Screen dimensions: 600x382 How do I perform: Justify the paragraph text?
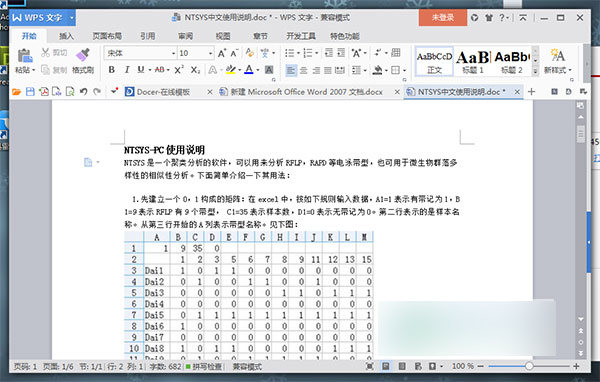click(x=328, y=70)
